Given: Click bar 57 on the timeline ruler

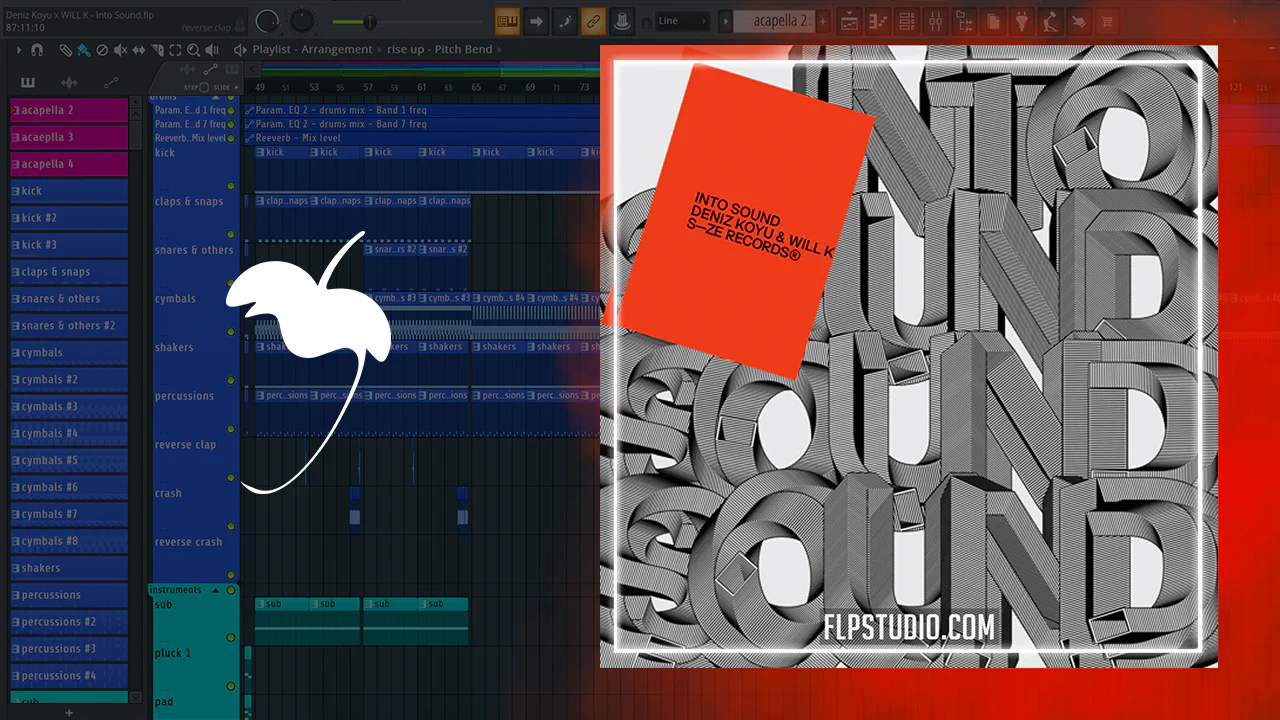Looking at the screenshot, I should 368,87.
